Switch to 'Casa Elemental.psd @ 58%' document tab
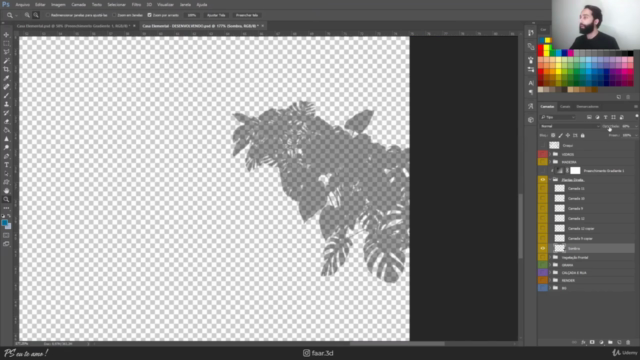 (76, 26)
